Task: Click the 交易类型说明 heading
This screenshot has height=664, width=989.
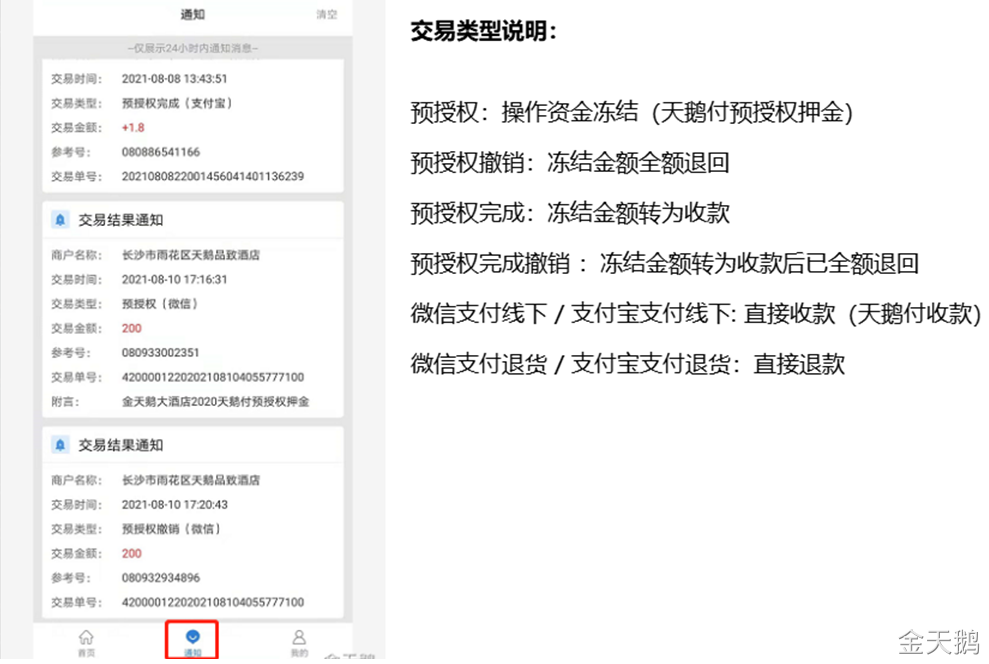Action: click(484, 30)
